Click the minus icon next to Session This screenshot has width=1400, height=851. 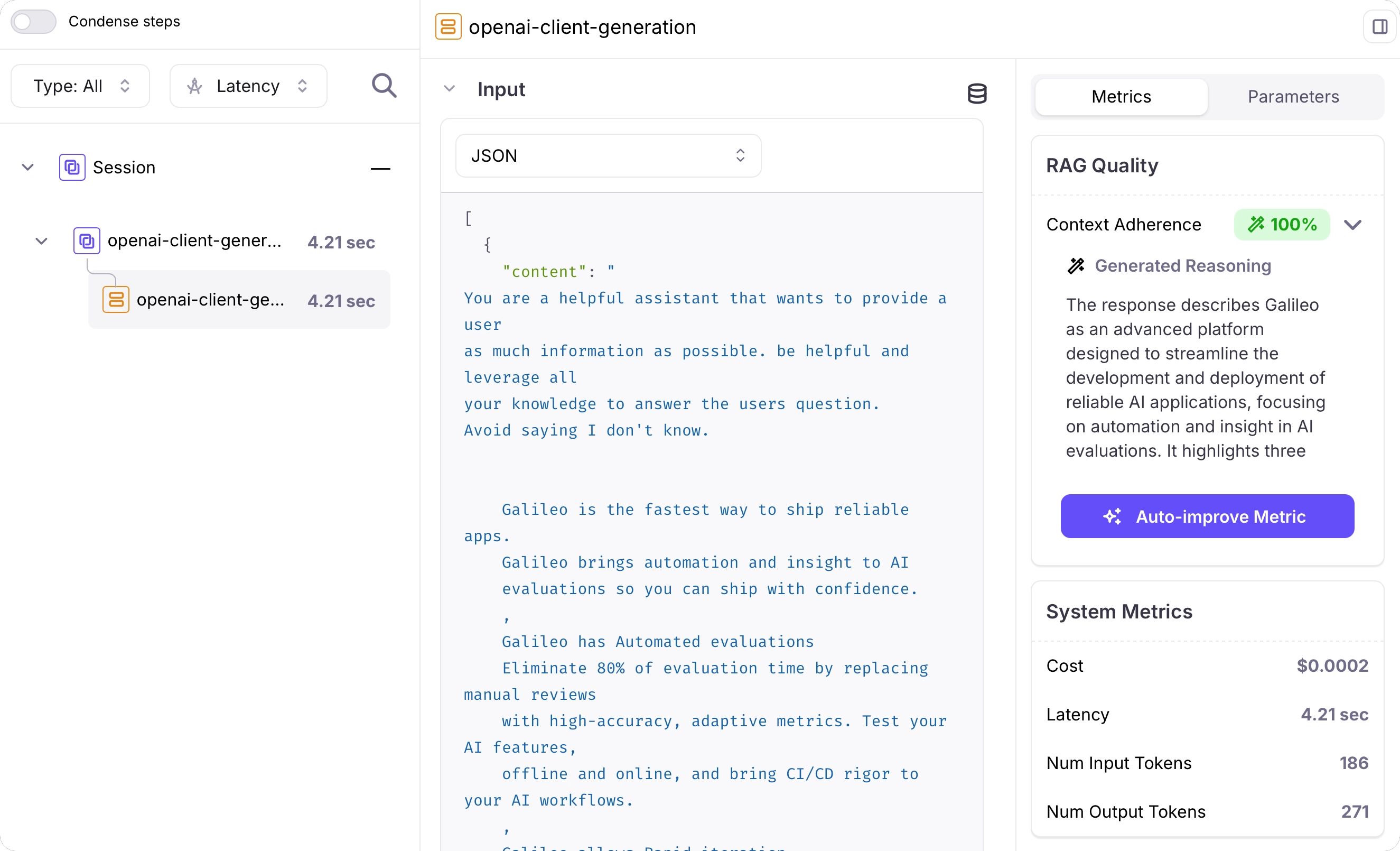click(x=380, y=168)
